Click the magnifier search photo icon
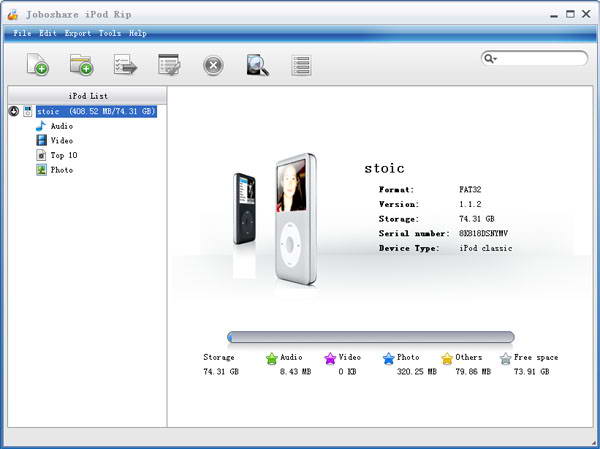The width and height of the screenshot is (600, 449). coord(258,65)
